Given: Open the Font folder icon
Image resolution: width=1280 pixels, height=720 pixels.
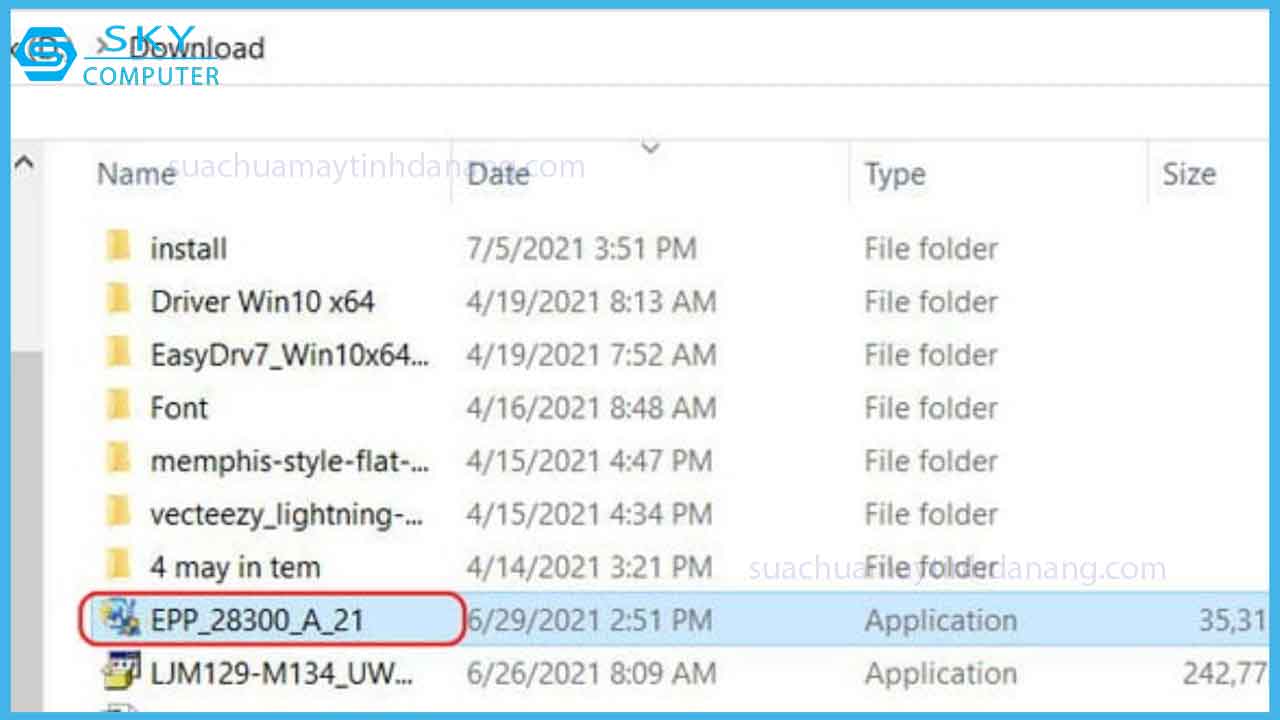Looking at the screenshot, I should [x=119, y=407].
